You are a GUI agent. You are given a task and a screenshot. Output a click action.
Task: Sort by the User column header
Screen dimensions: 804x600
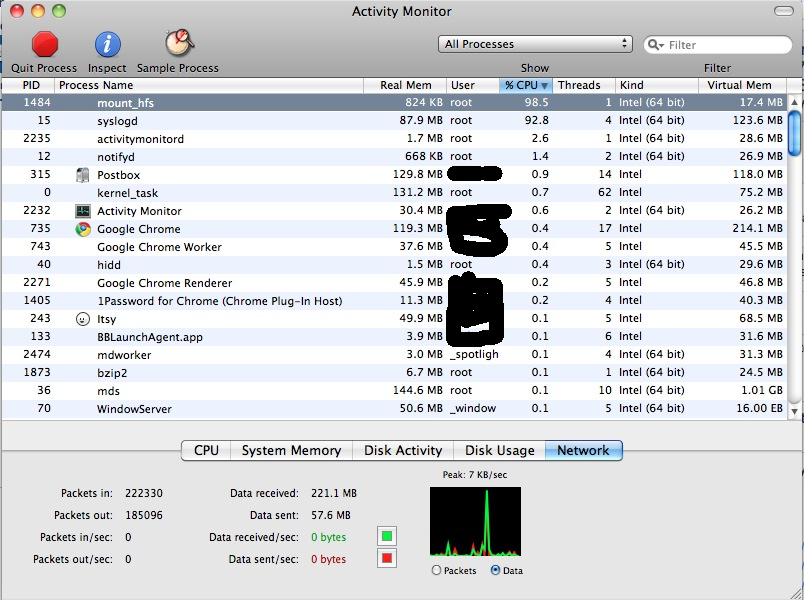473,85
